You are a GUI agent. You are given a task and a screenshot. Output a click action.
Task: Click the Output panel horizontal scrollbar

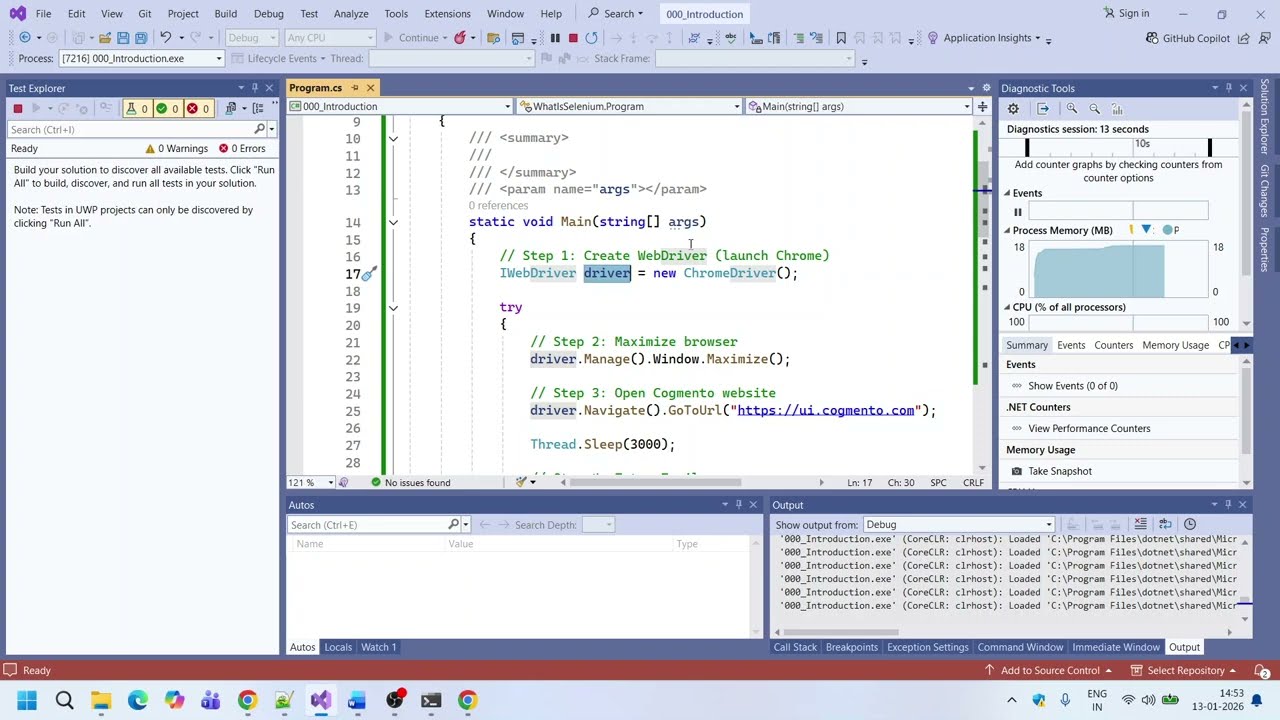[840, 632]
